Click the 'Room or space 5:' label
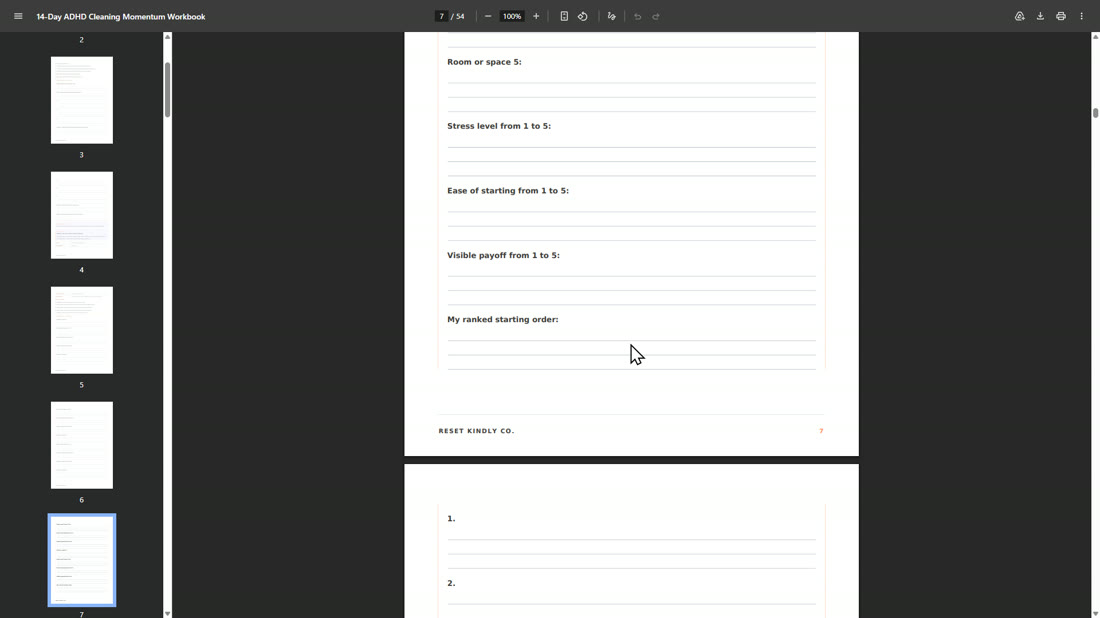Image resolution: width=1100 pixels, height=618 pixels. (x=484, y=62)
